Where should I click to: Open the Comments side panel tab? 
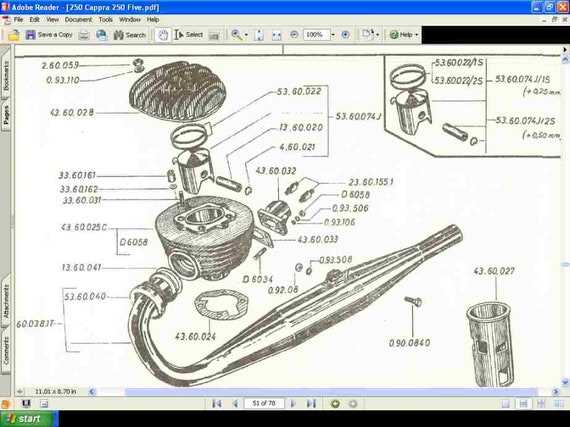[x=6, y=350]
